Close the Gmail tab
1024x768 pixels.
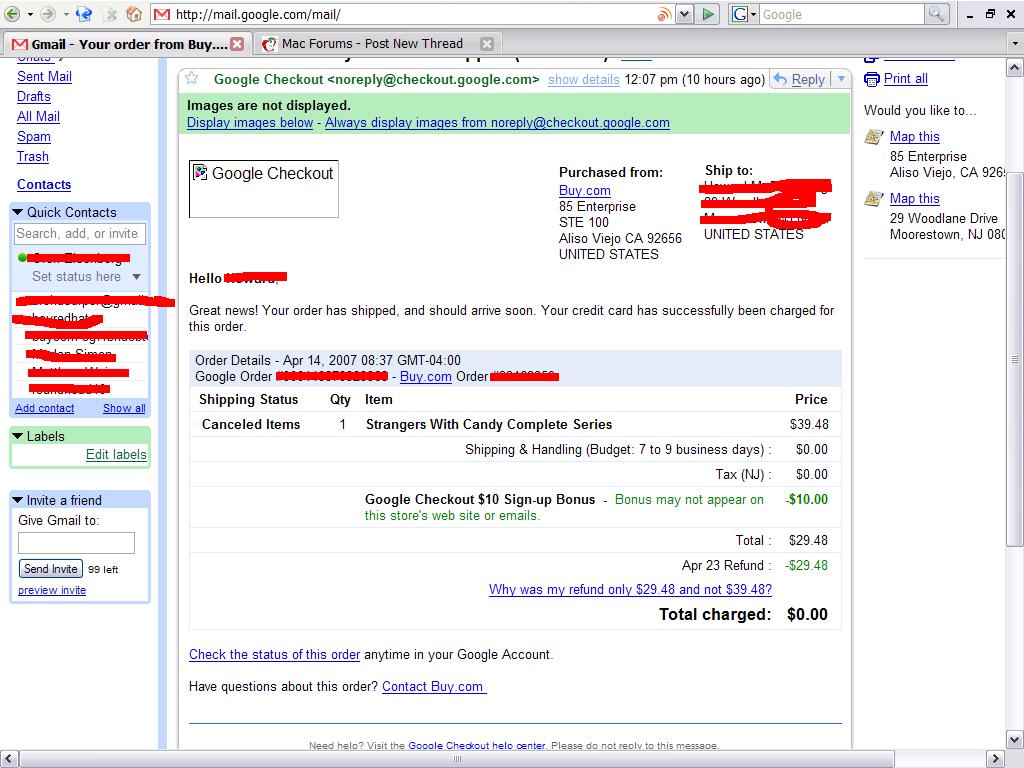tap(237, 44)
